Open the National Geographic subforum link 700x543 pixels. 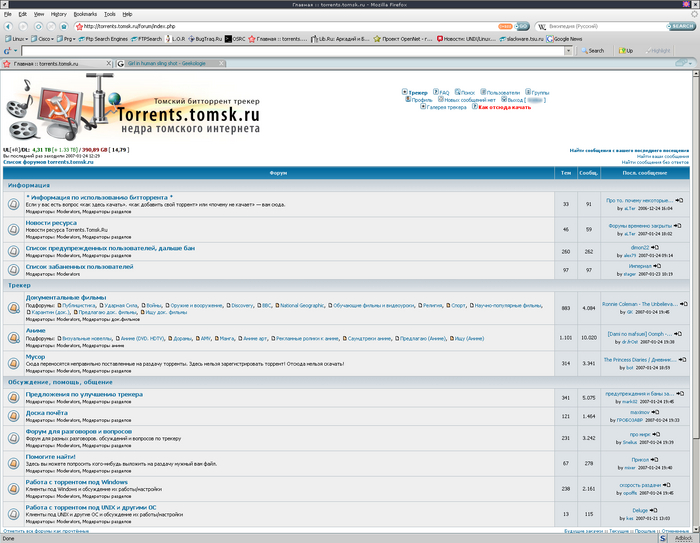(x=302, y=306)
